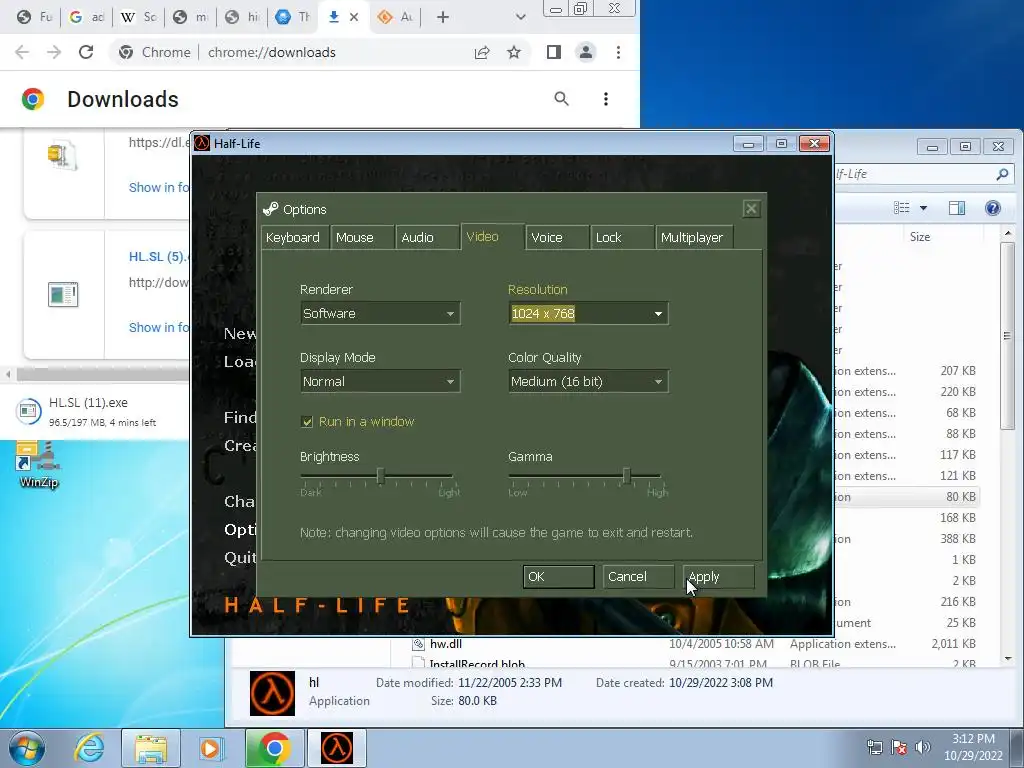Screen dimensions: 1024x768
Task: Click the Steam icon in Options title
Action: pos(270,209)
